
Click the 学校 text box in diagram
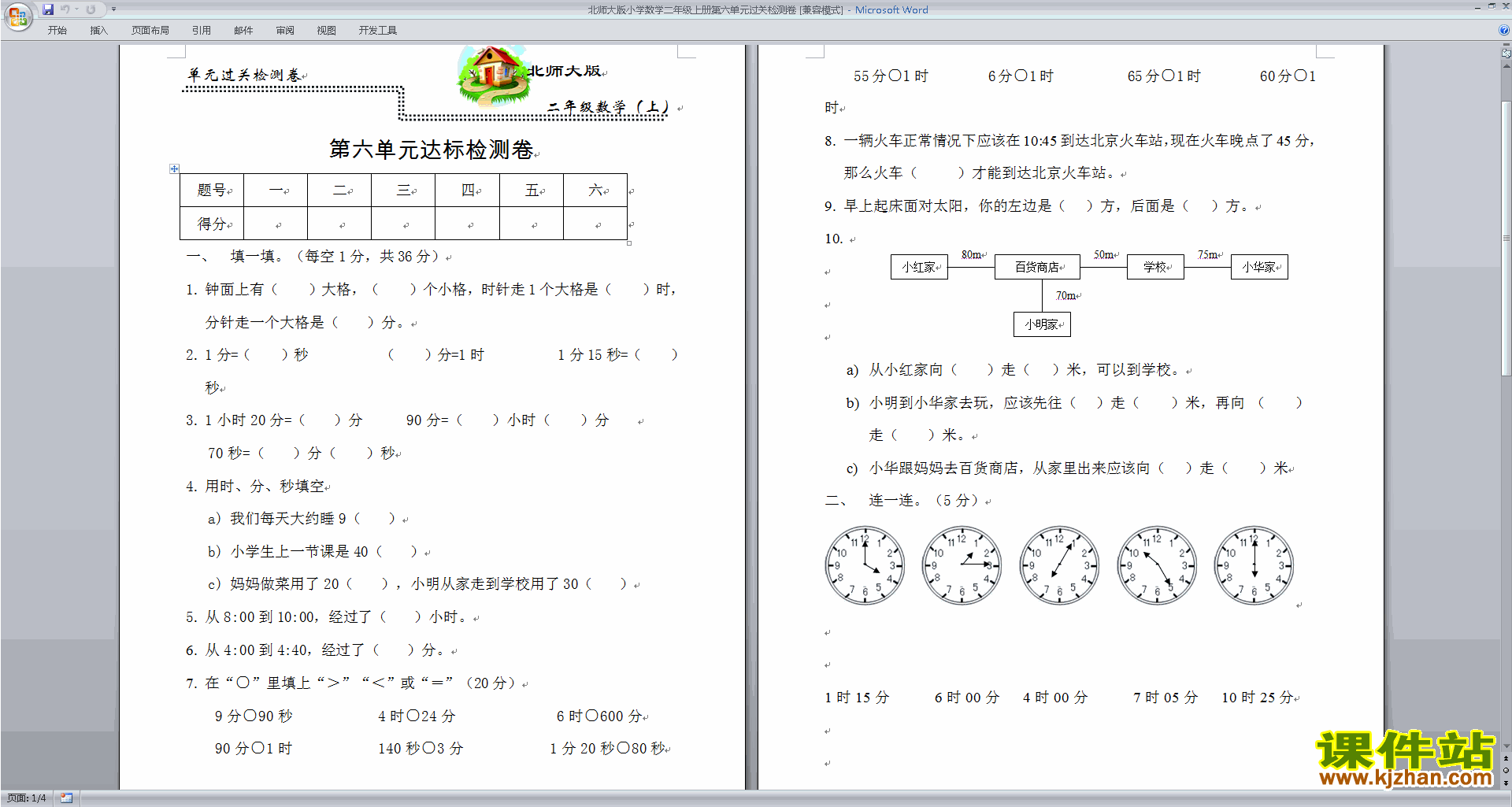point(1155,267)
